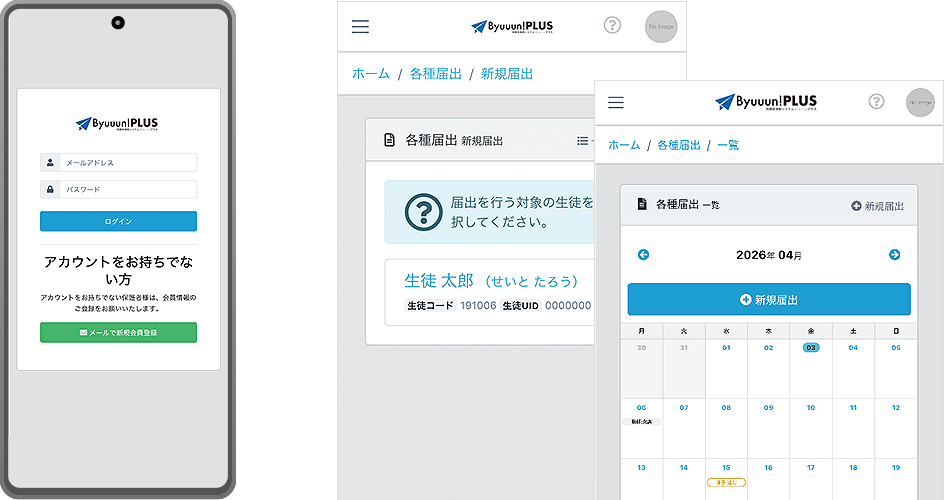Click the green メールで新規会員登録 button
This screenshot has width=944, height=500.
tap(119, 332)
